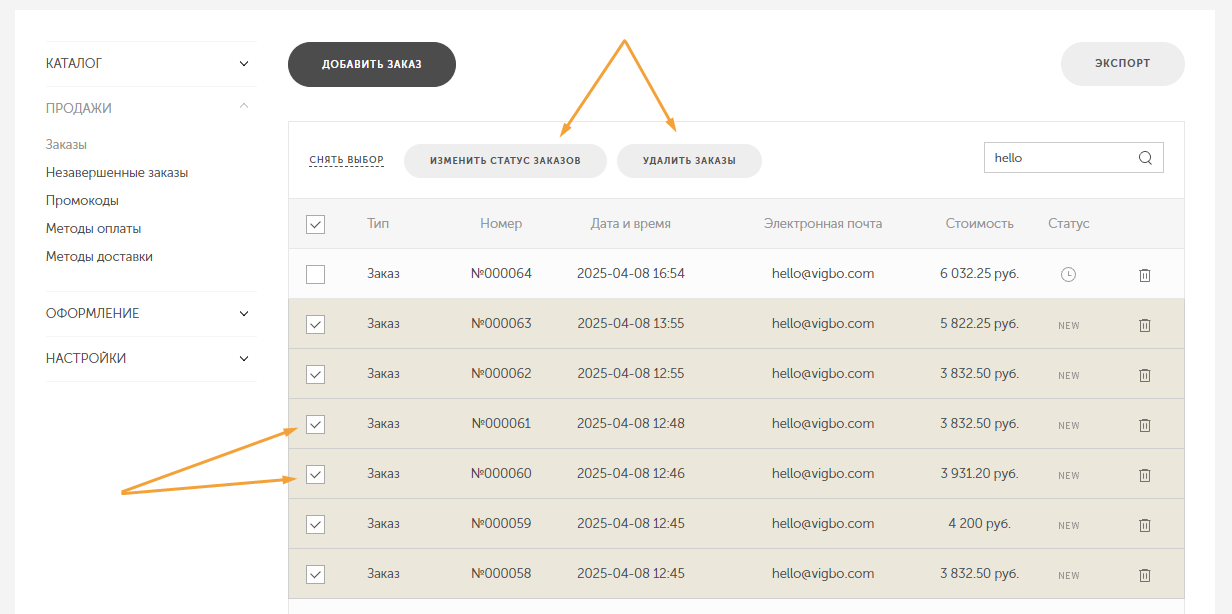Image resolution: width=1232 pixels, height=614 pixels.
Task: Uncheck the checkbox for order №000063
Action: (315, 324)
